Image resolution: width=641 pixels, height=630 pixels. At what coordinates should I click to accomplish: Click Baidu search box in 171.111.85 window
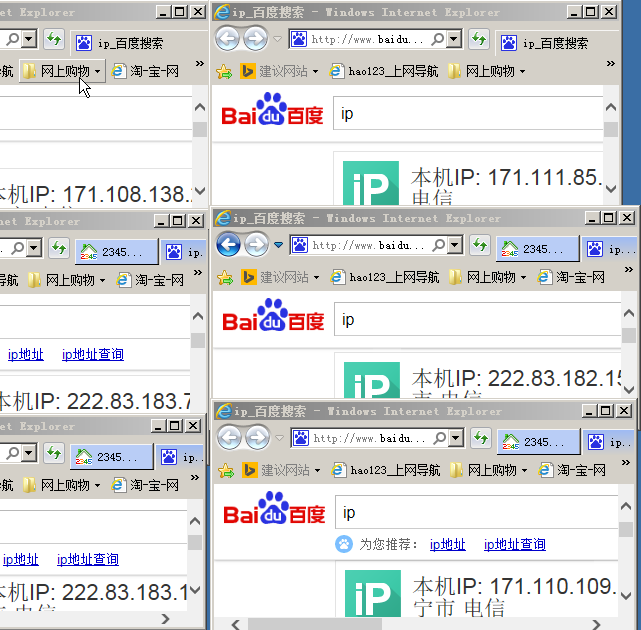pos(468,113)
